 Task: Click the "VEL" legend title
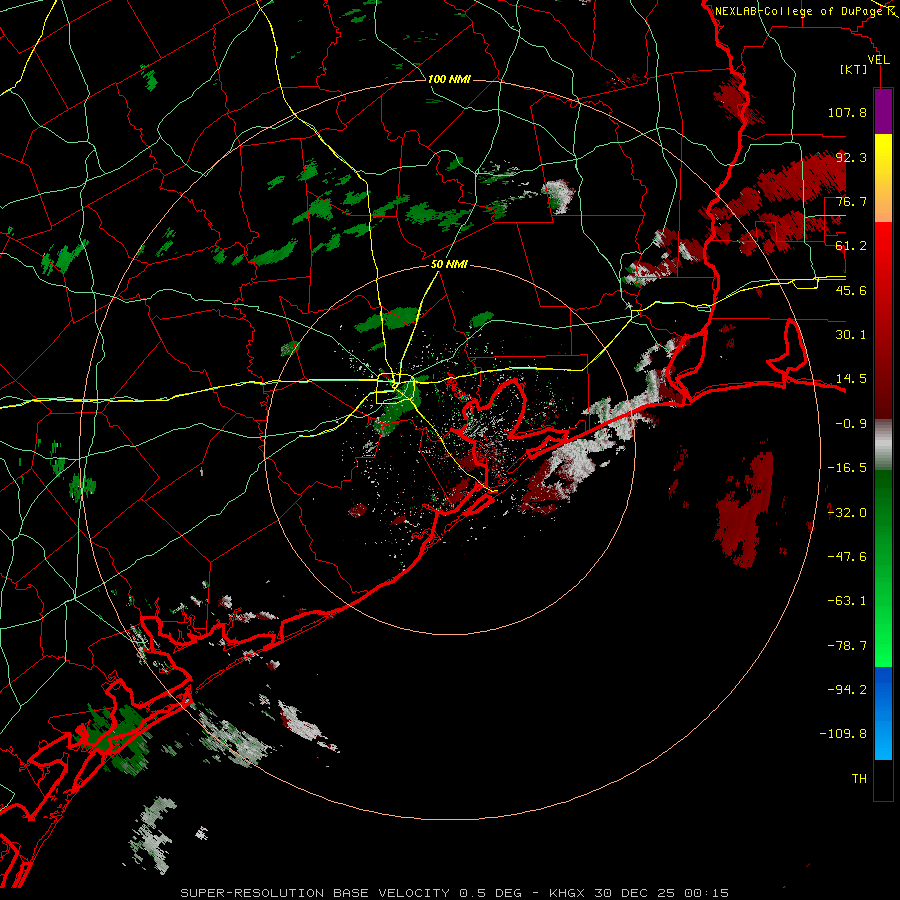(x=878, y=60)
